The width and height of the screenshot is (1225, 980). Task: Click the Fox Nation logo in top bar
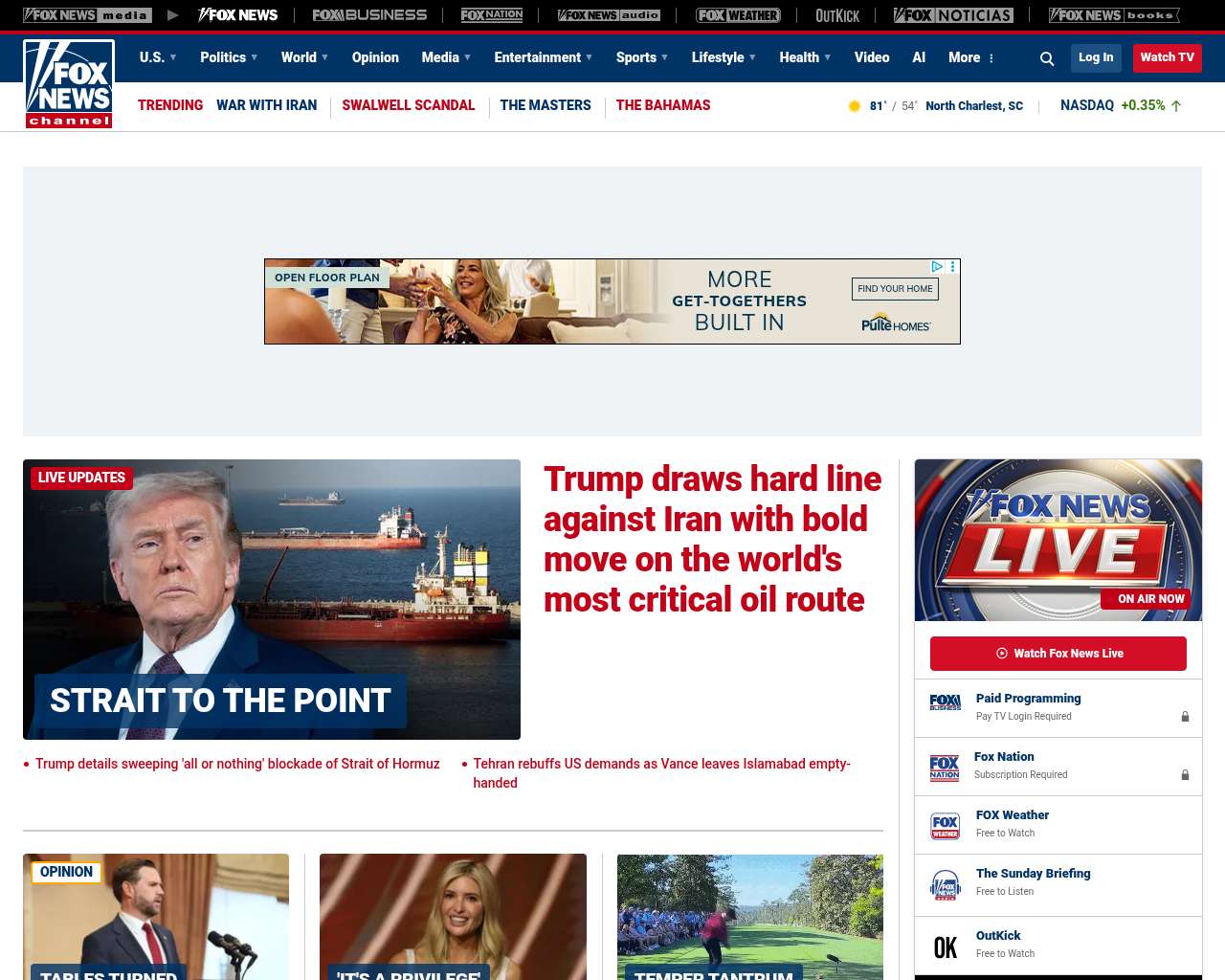pos(492,15)
